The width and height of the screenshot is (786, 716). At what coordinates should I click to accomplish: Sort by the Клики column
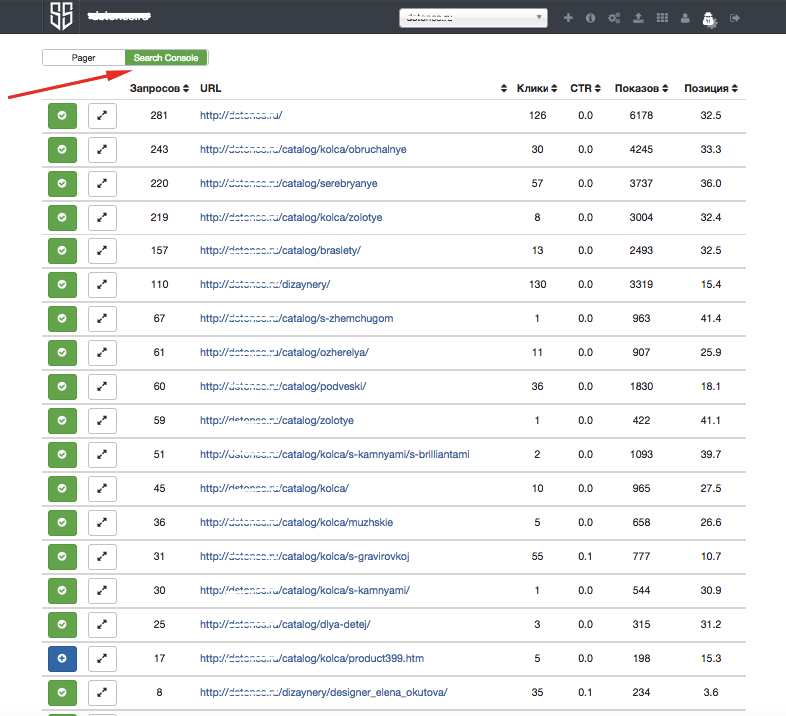click(537, 88)
